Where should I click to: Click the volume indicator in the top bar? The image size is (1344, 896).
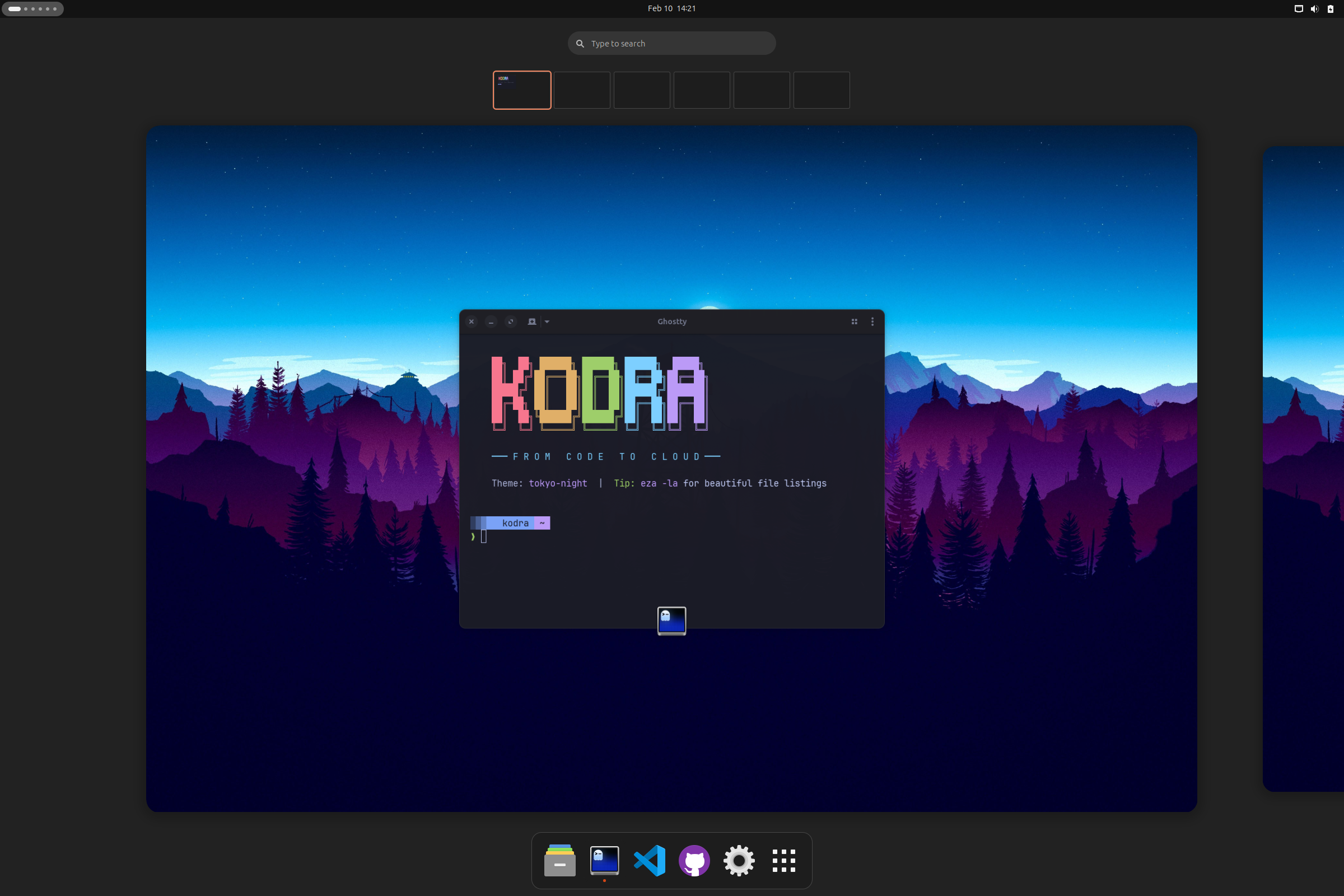pos(1314,8)
